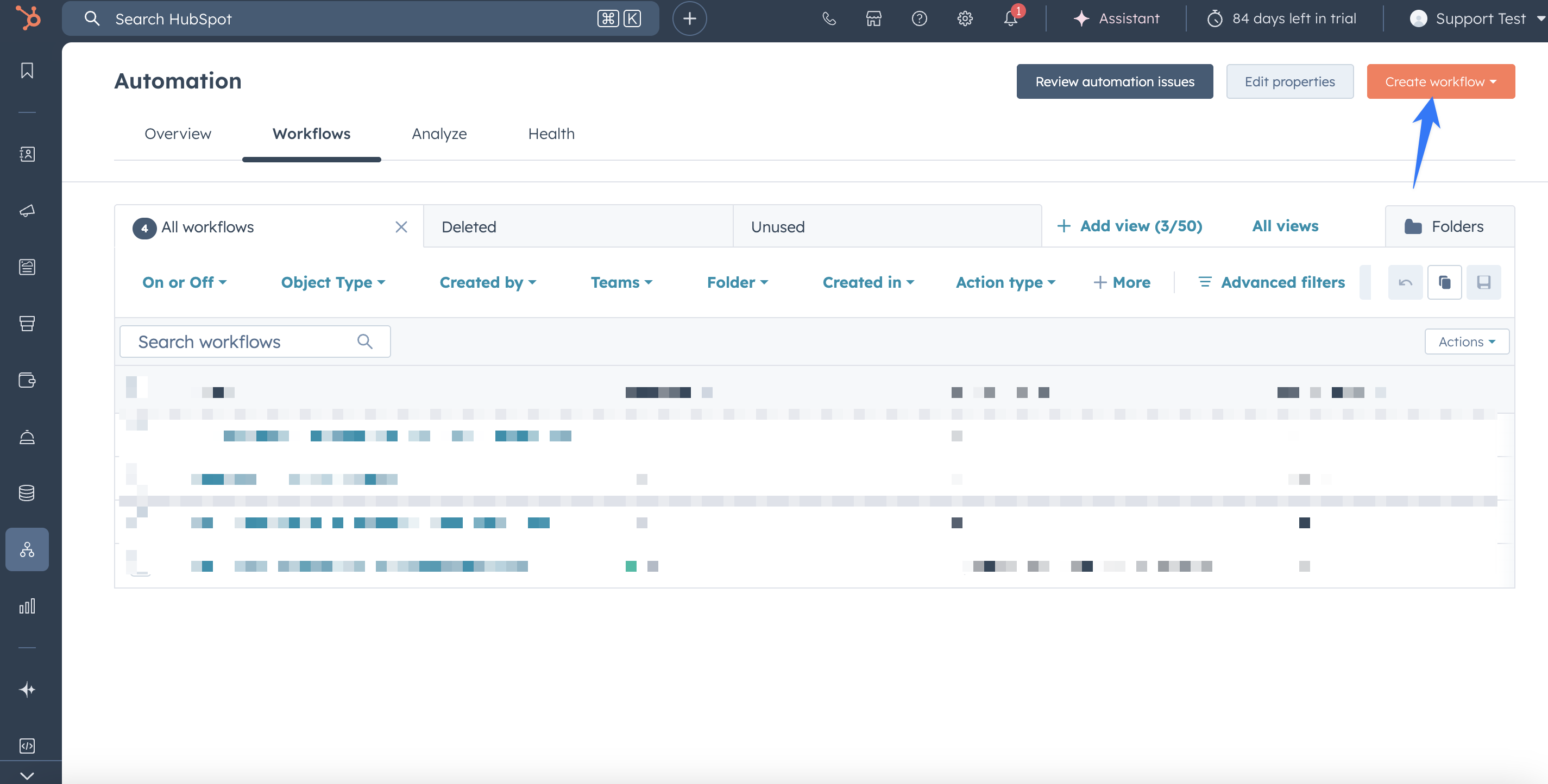The image size is (1548, 784).
Task: Click Review automation issues button
Action: 1115,81
